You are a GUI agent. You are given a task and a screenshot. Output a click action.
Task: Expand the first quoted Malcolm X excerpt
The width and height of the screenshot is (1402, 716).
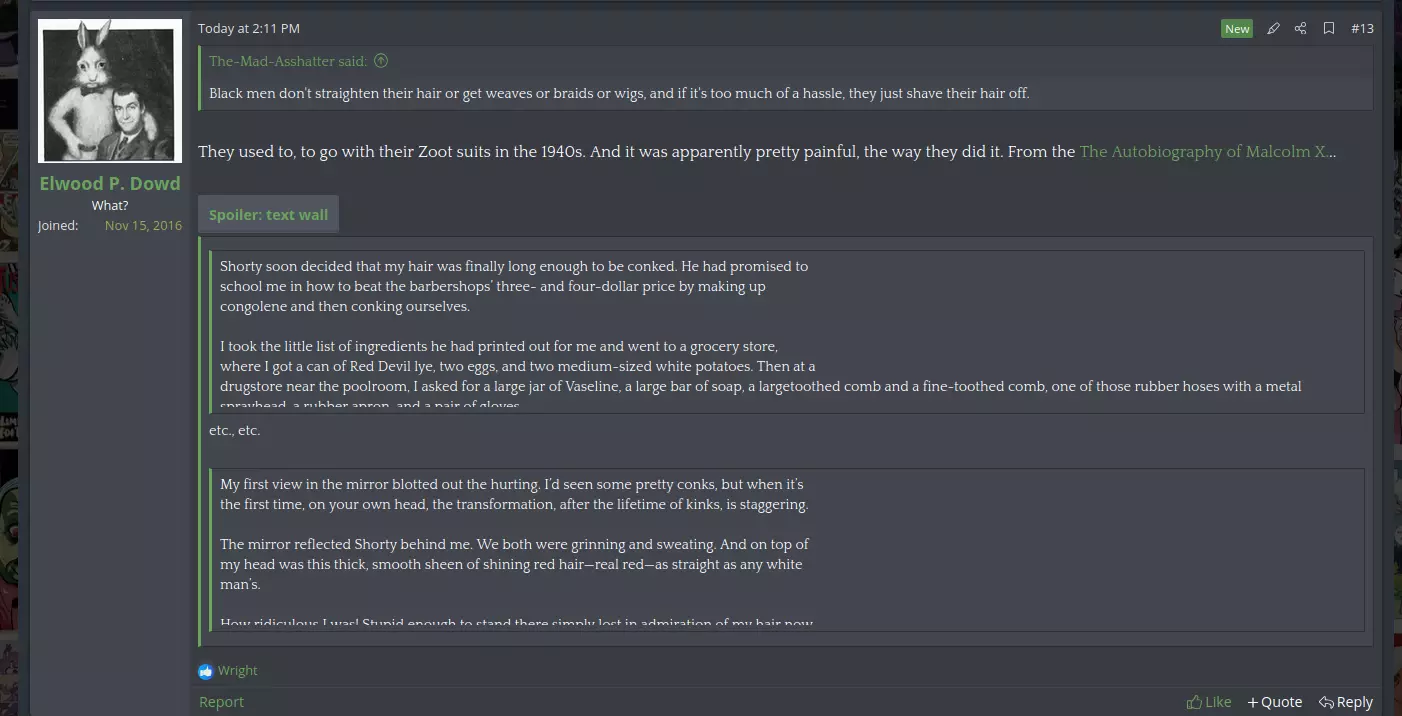pos(786,332)
